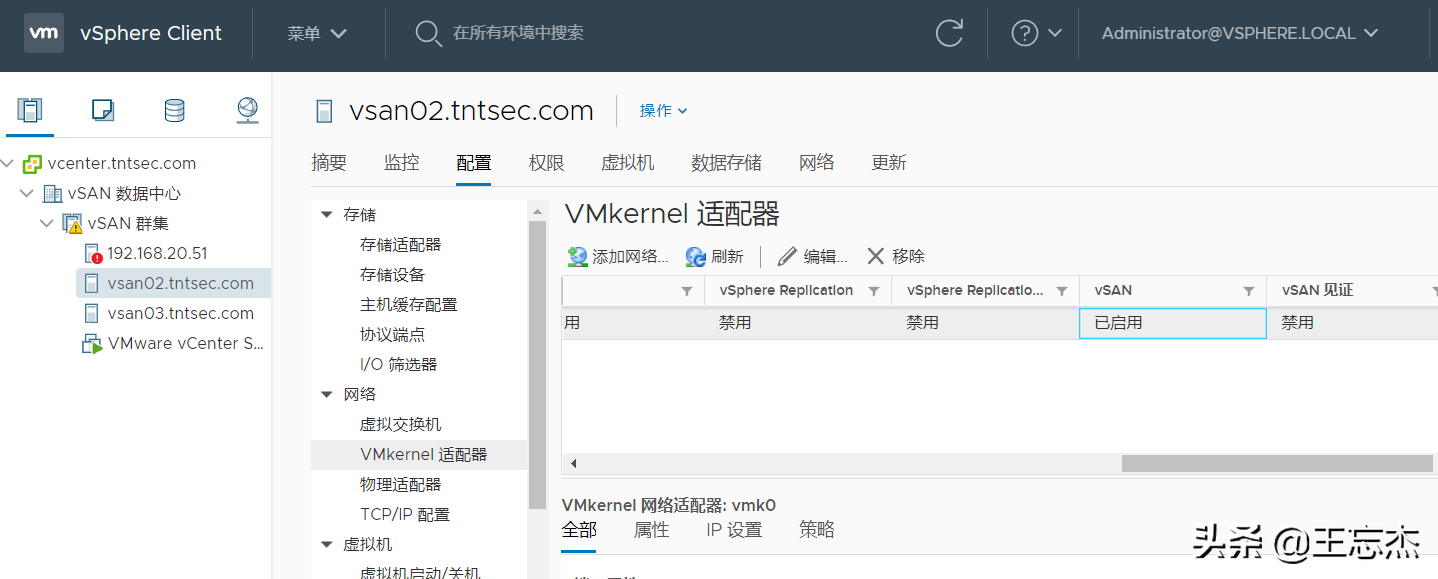The width and height of the screenshot is (1438, 579).
Task: Switch to the 属性 details tab
Action: click(651, 530)
